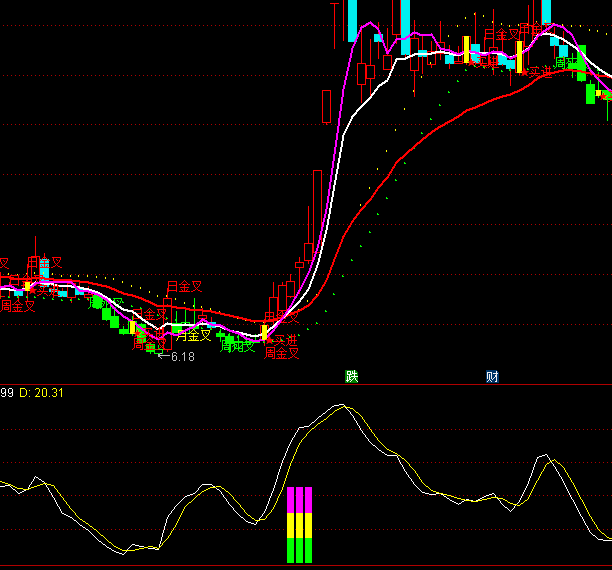This screenshot has height=570, width=612.
Task: Click the yellow 月金叉 signal label
Action: tap(194, 336)
